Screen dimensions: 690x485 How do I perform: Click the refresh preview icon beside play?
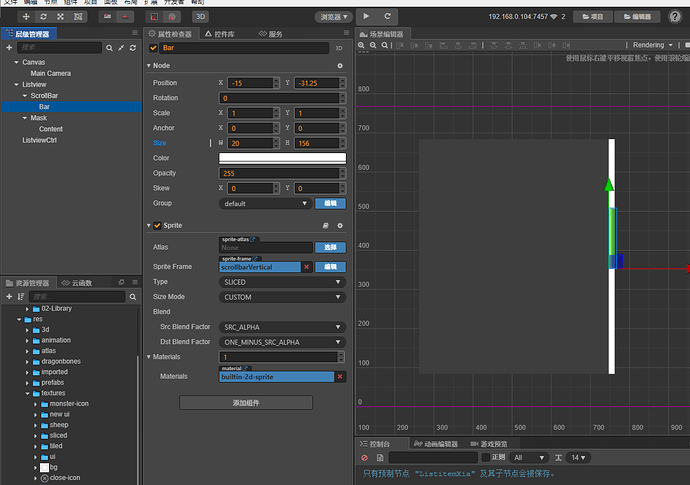(388, 17)
